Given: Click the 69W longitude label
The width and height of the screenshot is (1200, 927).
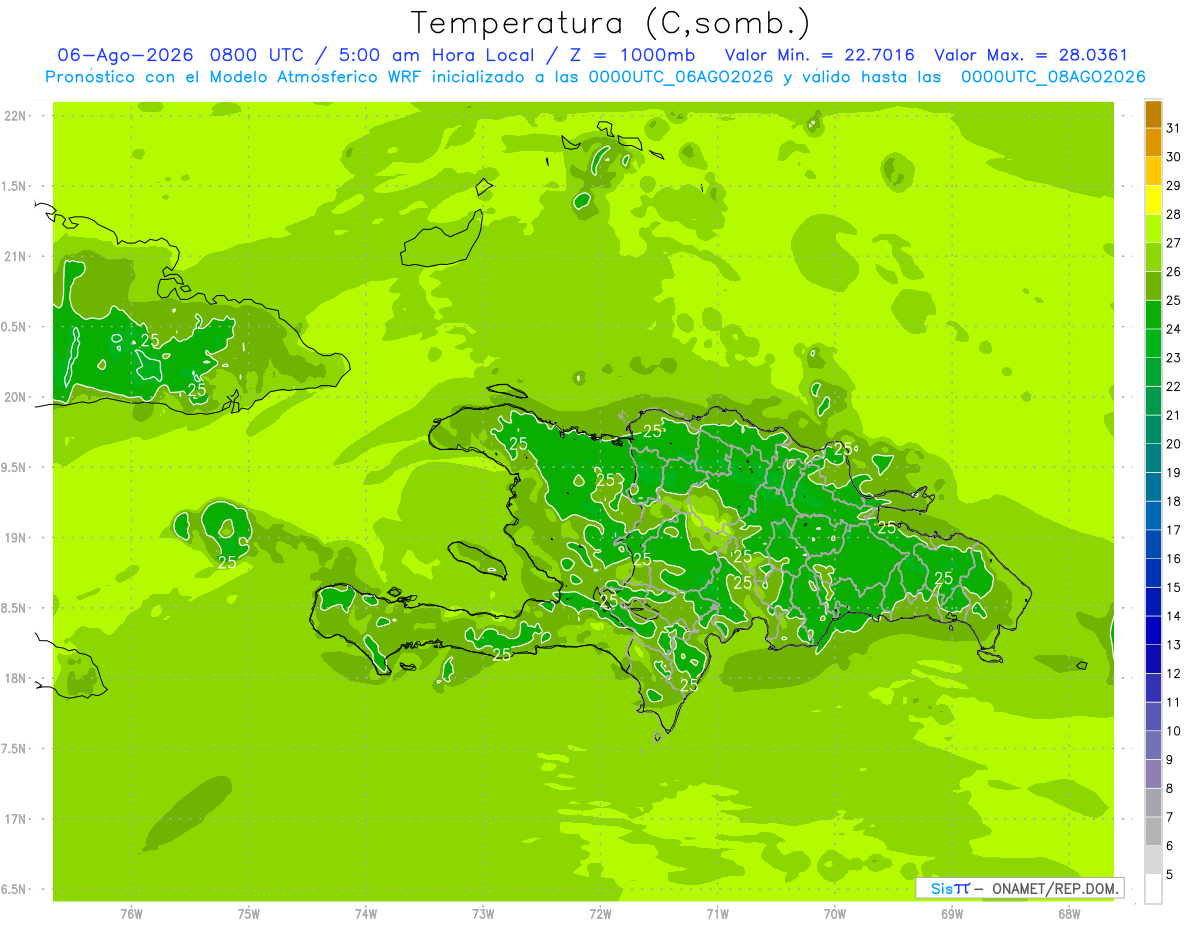Looking at the screenshot, I should pos(952,914).
